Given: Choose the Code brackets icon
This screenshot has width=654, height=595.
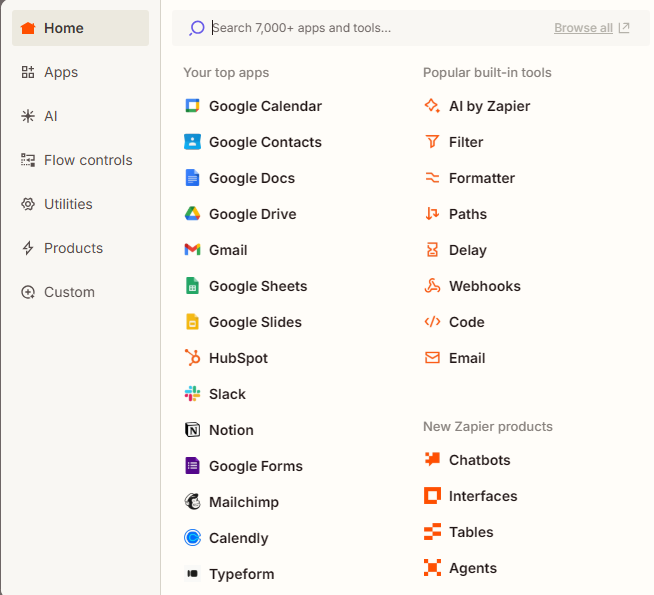Looking at the screenshot, I should click(x=432, y=321).
